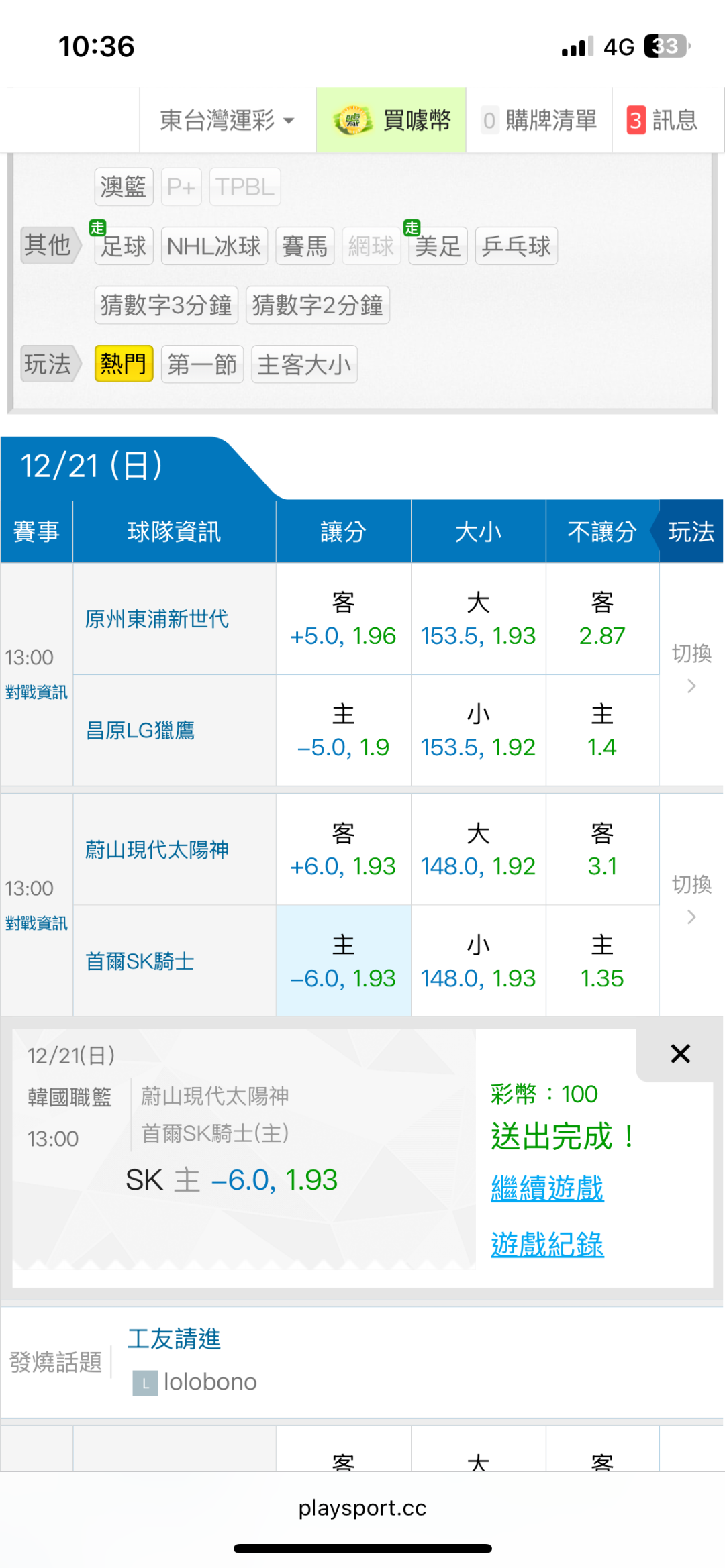Open the 猜數字3分鐘 game tab
The height and width of the screenshot is (1568, 725).
(x=166, y=305)
